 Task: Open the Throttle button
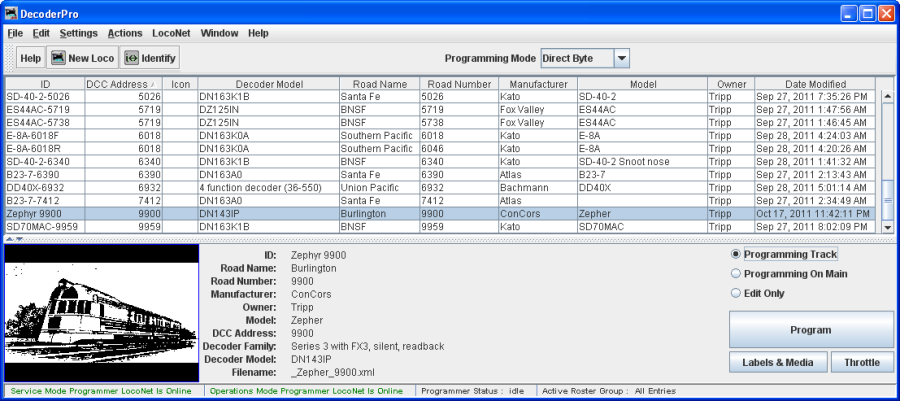[862, 362]
